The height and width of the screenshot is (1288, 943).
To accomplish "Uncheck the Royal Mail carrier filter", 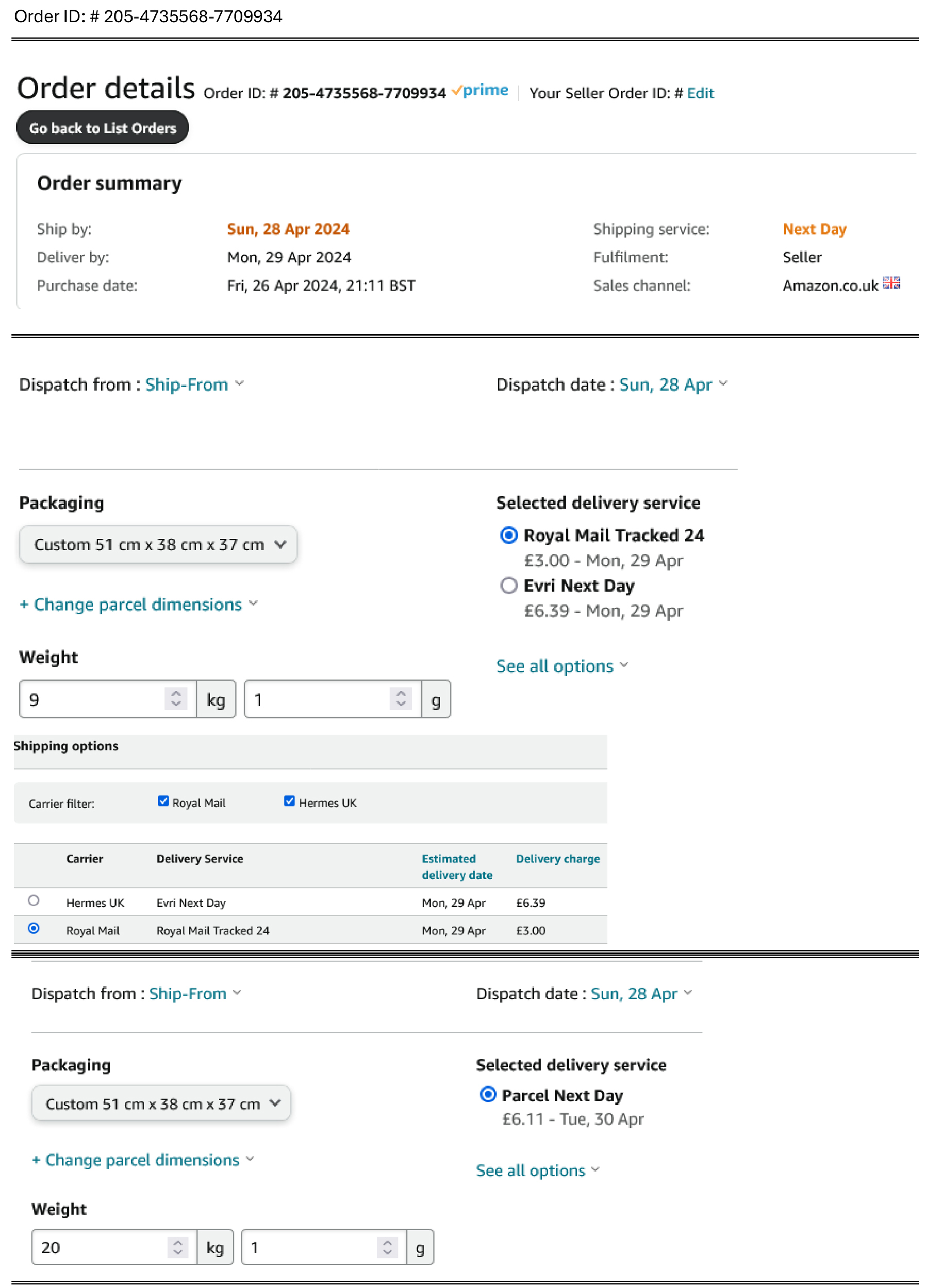I will click(x=163, y=801).
